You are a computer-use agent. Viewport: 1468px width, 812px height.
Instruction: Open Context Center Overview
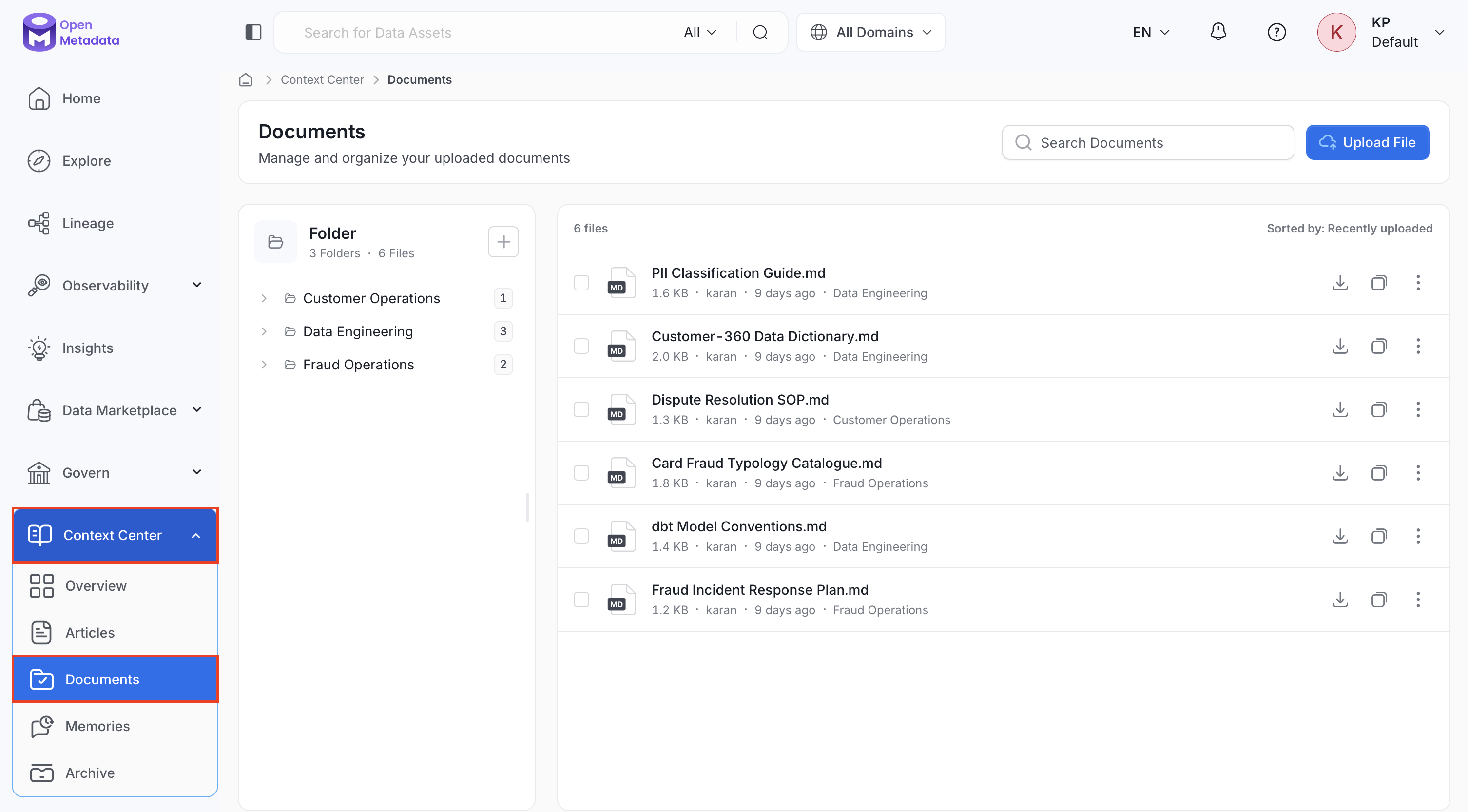tap(115, 586)
